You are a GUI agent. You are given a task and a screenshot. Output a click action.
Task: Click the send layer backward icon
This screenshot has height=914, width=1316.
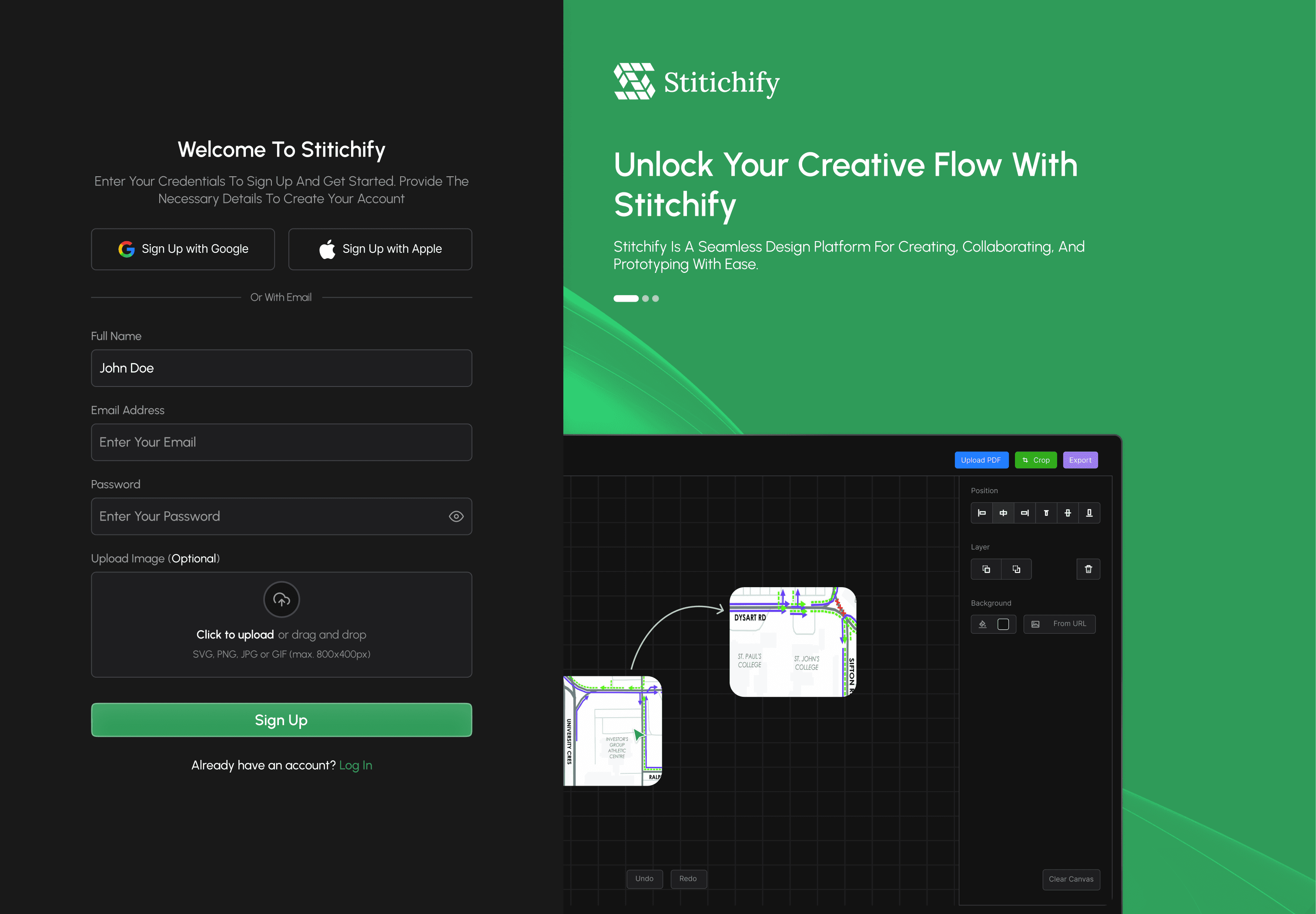1016,569
